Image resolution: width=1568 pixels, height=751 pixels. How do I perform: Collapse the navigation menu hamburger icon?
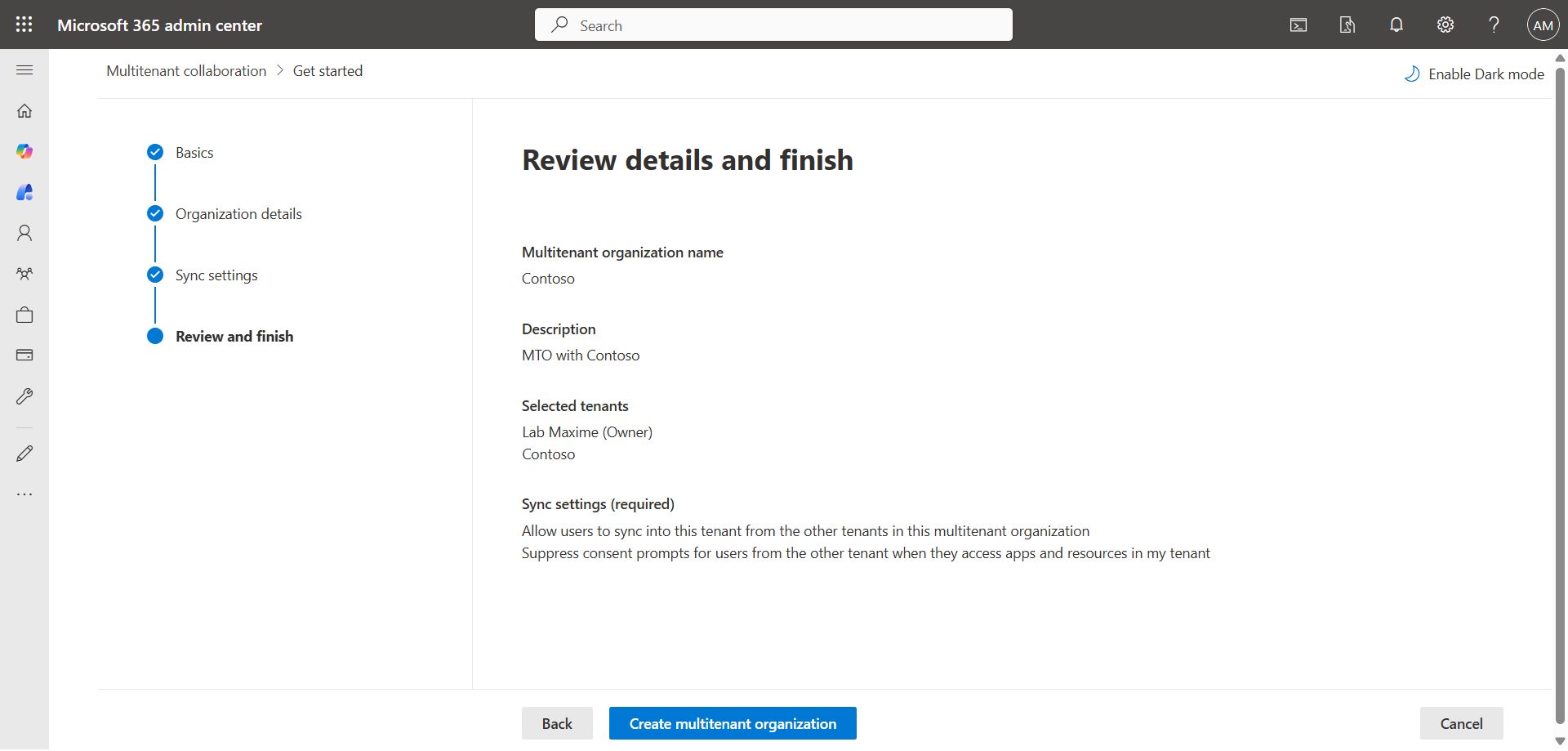[24, 70]
